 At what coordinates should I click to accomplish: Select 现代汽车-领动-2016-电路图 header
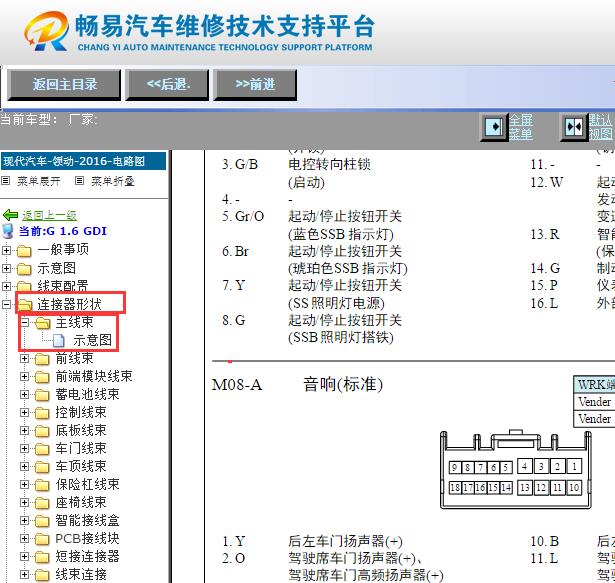pyautogui.click(x=83, y=161)
